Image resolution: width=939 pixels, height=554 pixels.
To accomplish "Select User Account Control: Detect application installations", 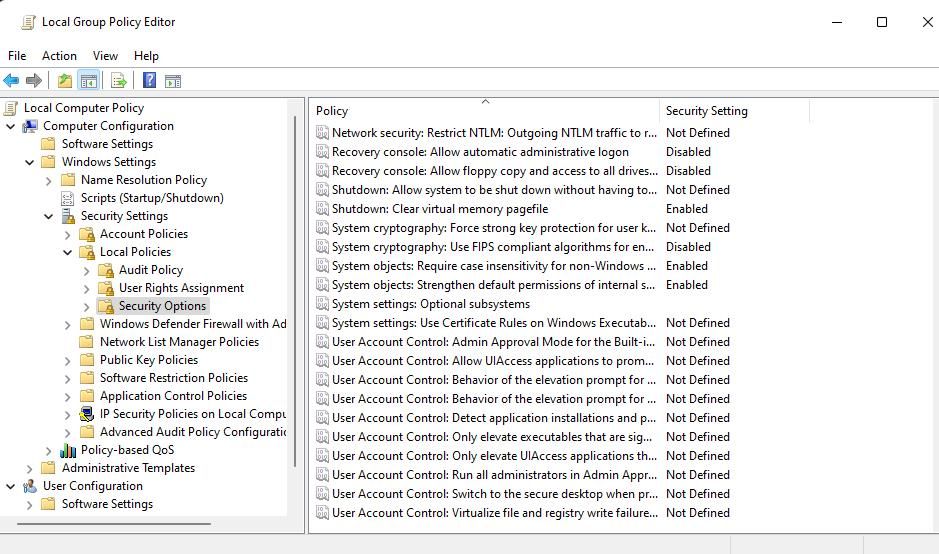I will point(494,419).
